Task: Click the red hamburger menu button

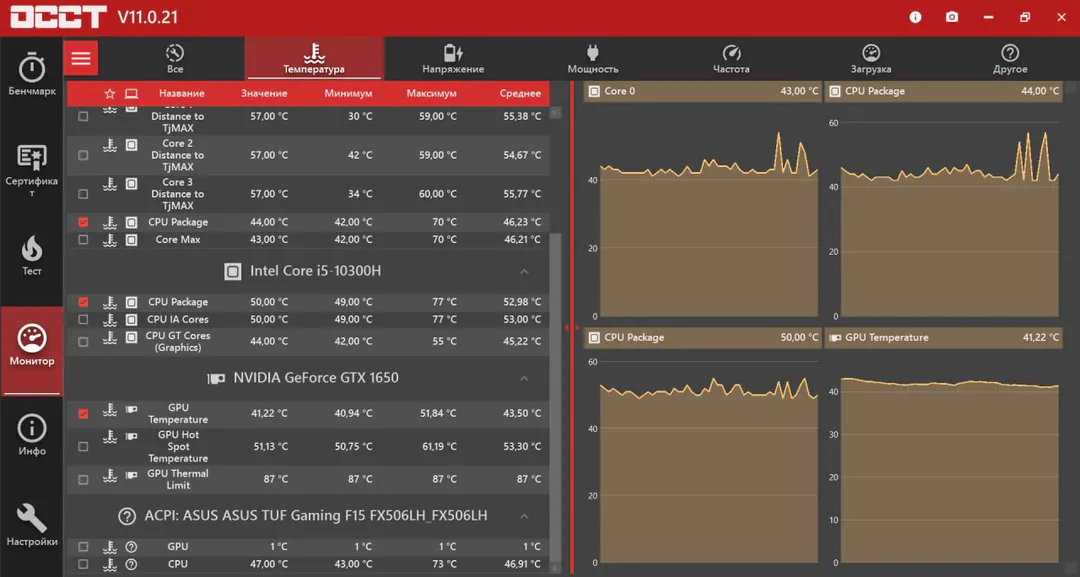Action: coord(81,58)
